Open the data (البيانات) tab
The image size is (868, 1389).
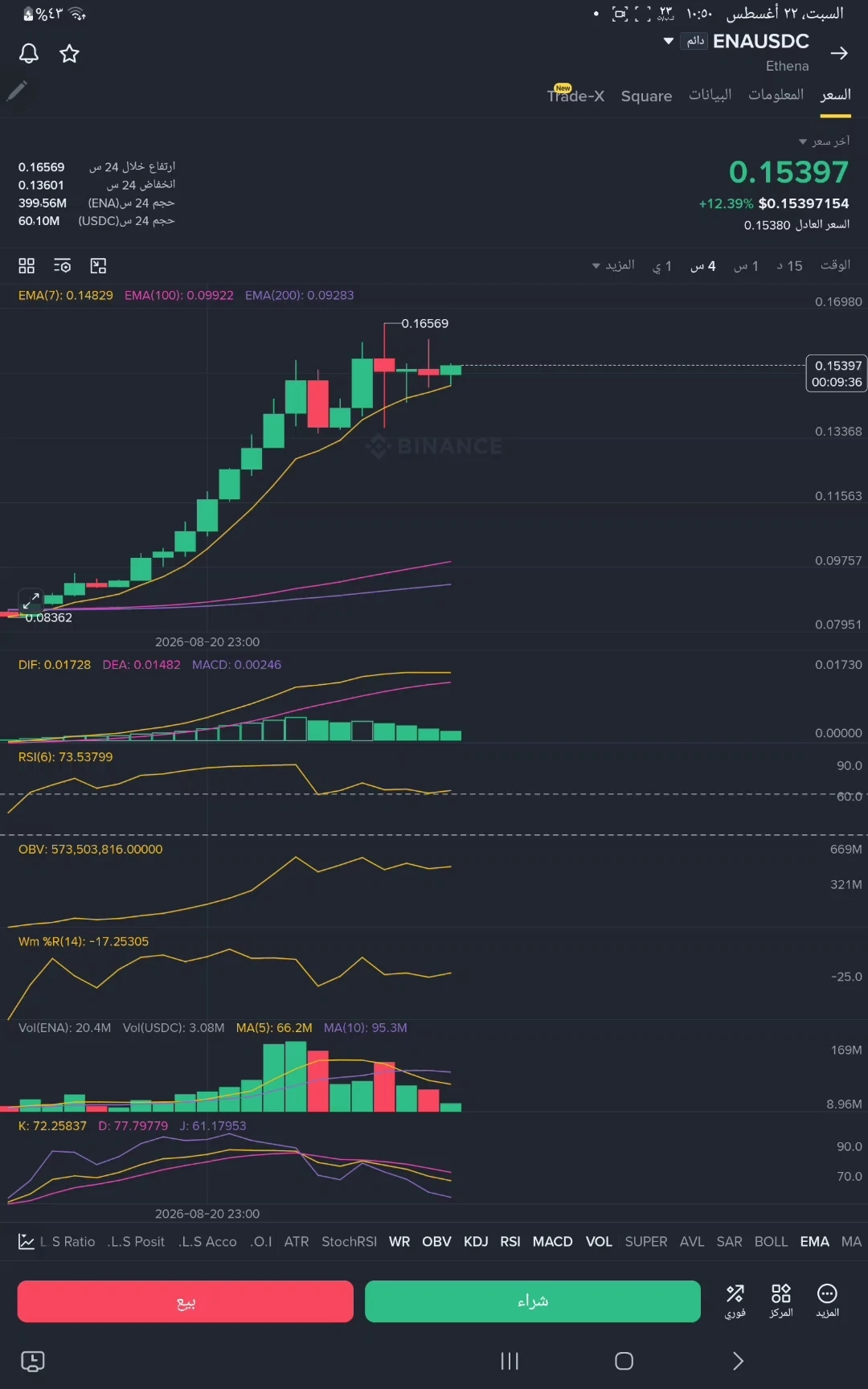pos(710,95)
